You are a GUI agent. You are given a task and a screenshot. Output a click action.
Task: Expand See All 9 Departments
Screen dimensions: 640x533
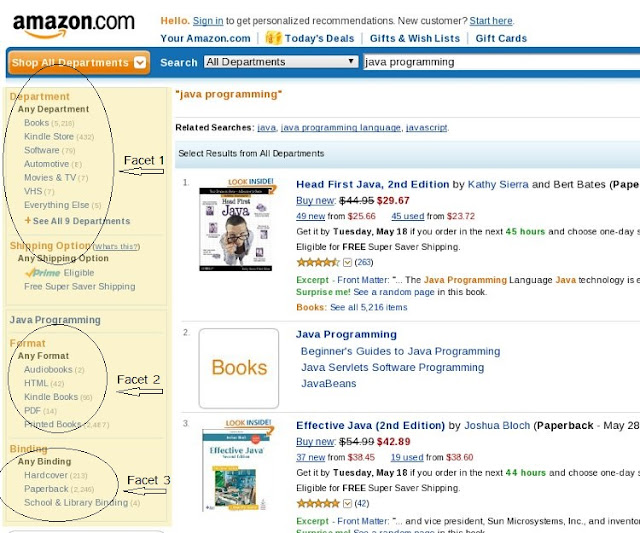(x=81, y=221)
